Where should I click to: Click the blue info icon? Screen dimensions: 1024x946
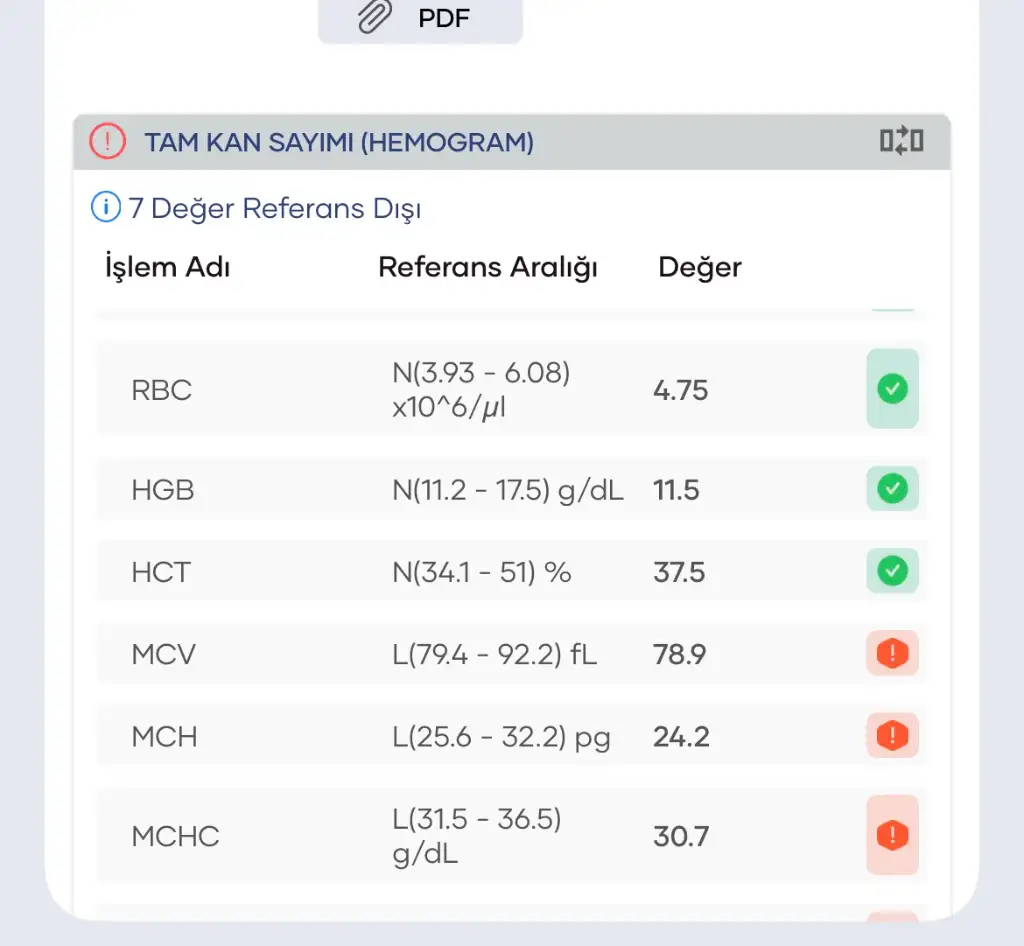click(105, 208)
